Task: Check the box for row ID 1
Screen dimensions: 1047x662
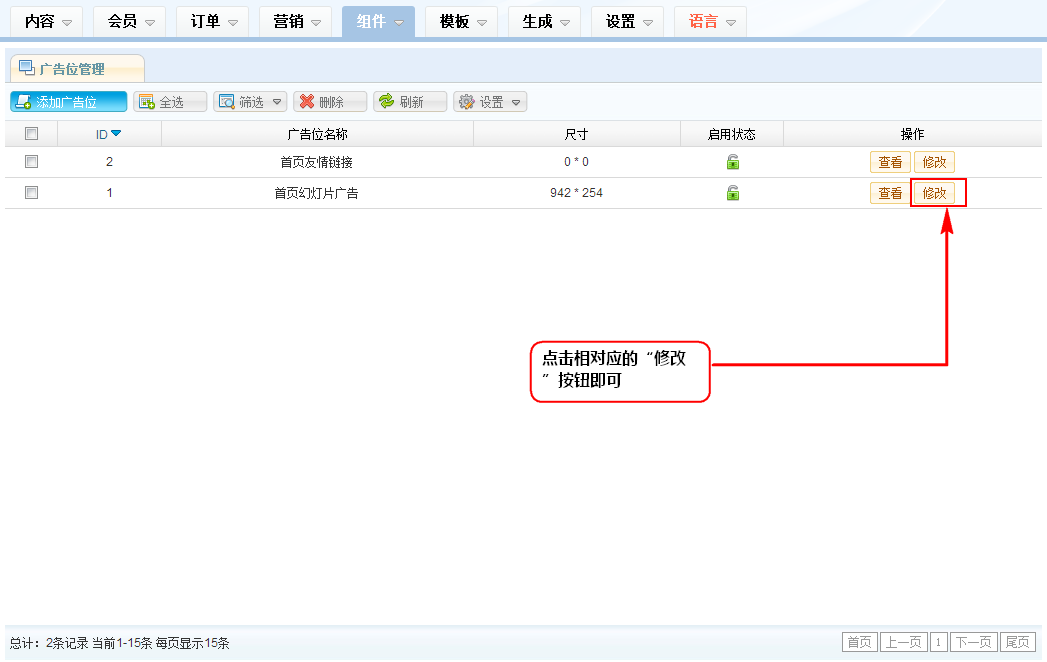Action: coord(31,193)
